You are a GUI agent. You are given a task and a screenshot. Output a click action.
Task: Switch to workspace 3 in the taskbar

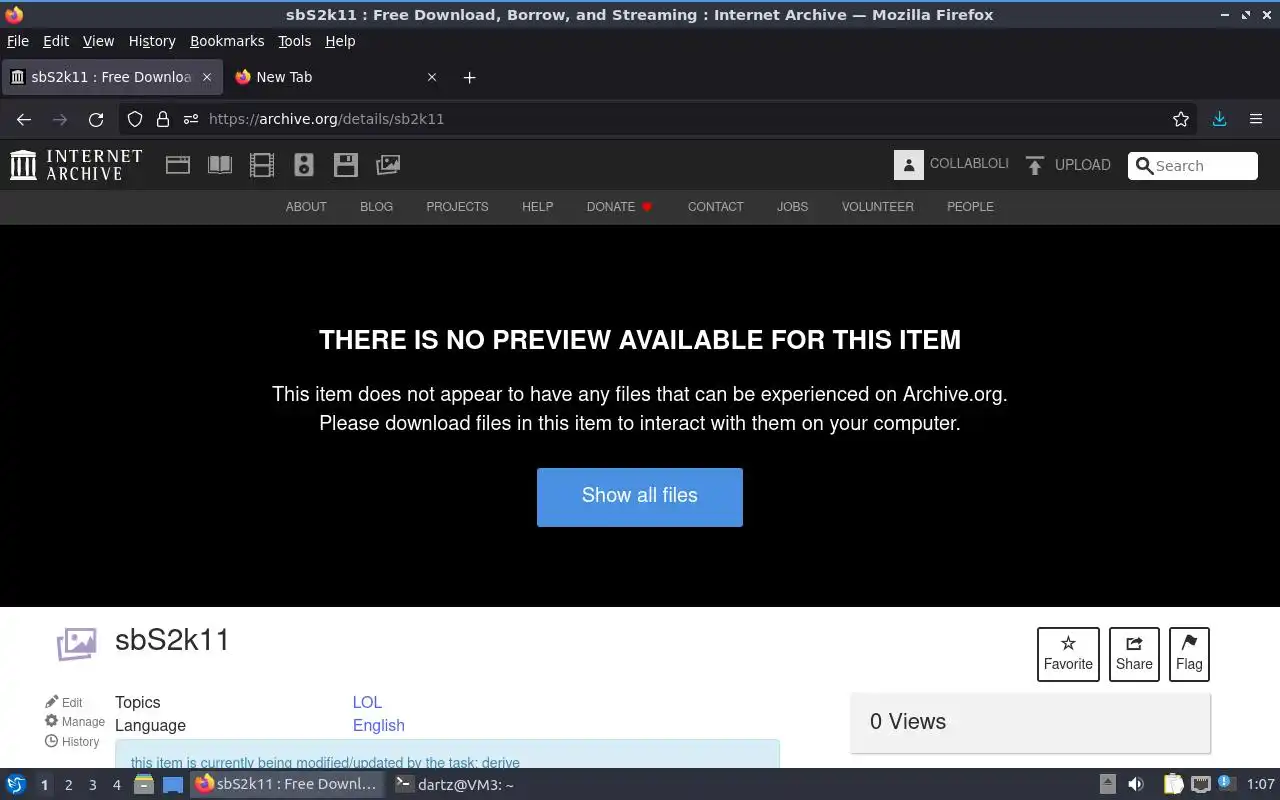tap(92, 785)
